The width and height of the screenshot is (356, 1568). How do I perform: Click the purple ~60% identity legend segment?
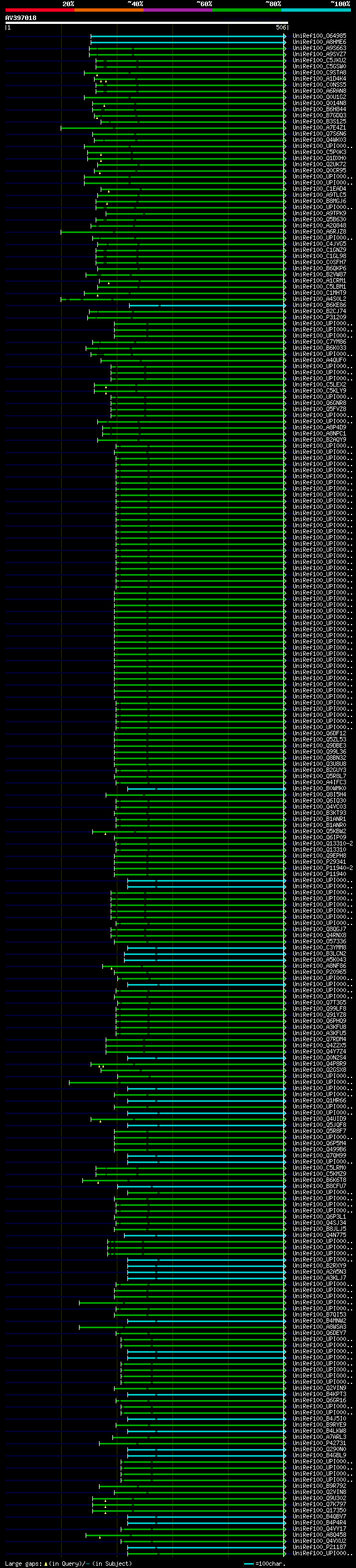click(177, 10)
